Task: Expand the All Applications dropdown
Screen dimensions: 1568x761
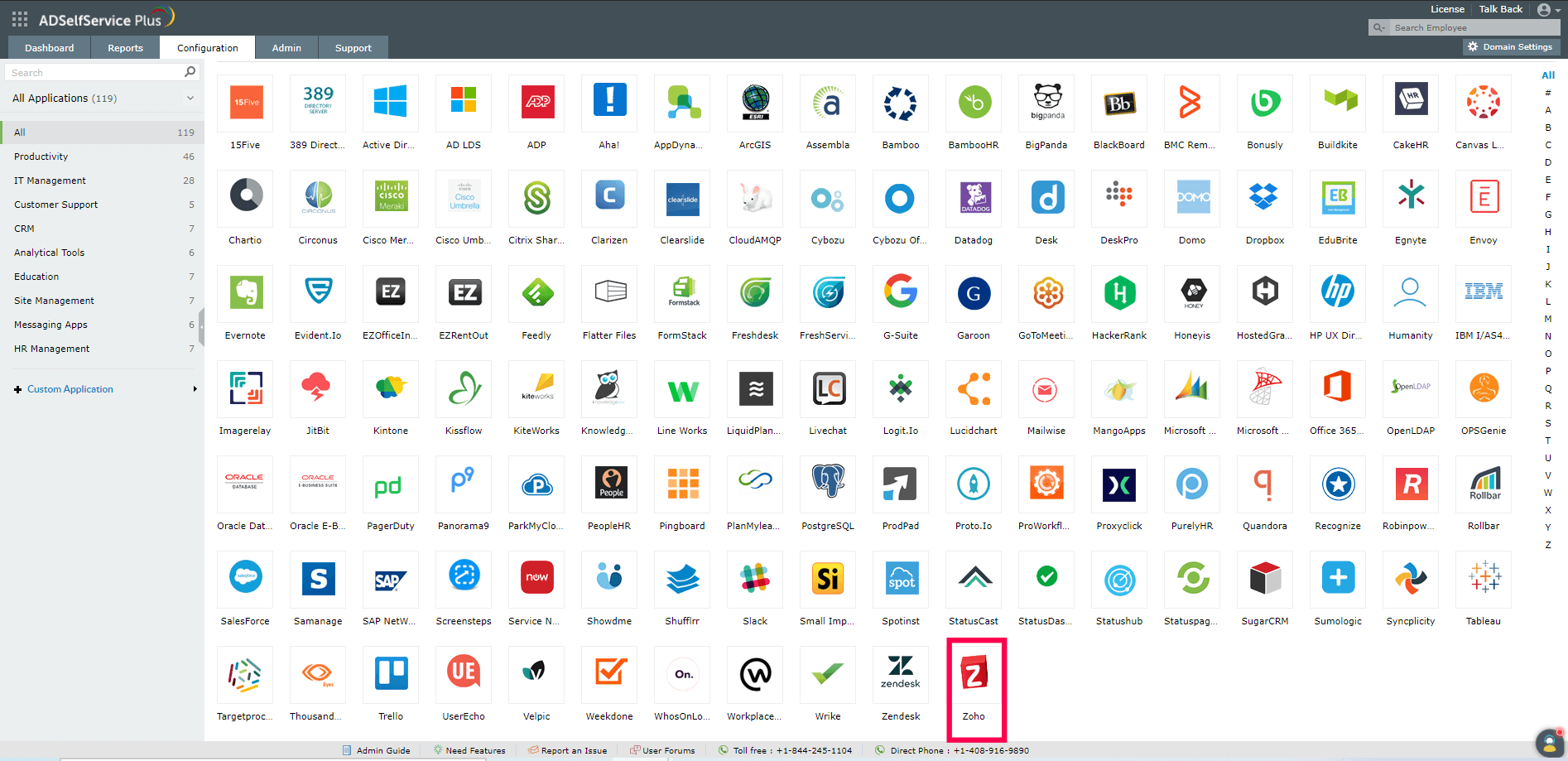Action: [190, 98]
